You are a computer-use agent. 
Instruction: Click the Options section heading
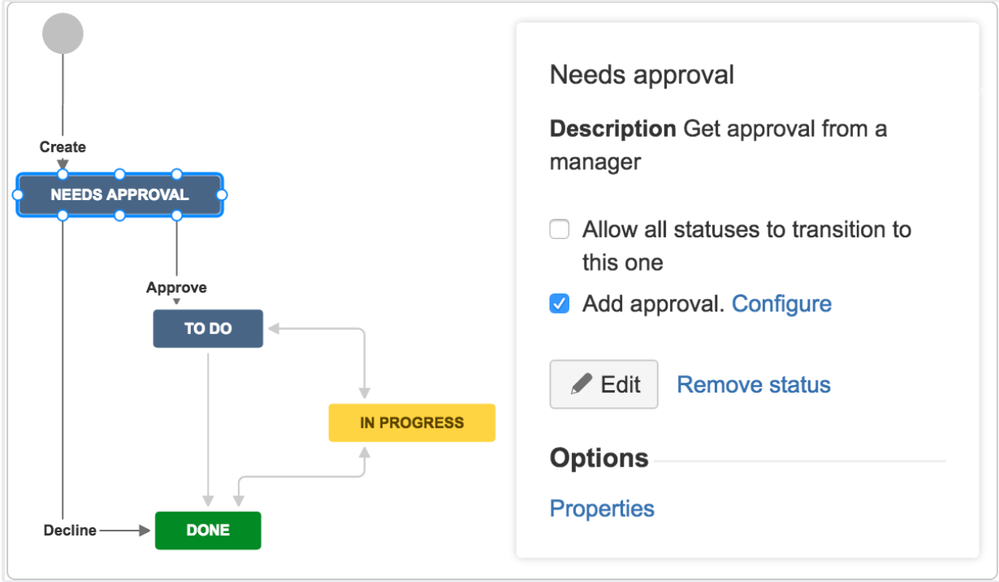coord(599,458)
